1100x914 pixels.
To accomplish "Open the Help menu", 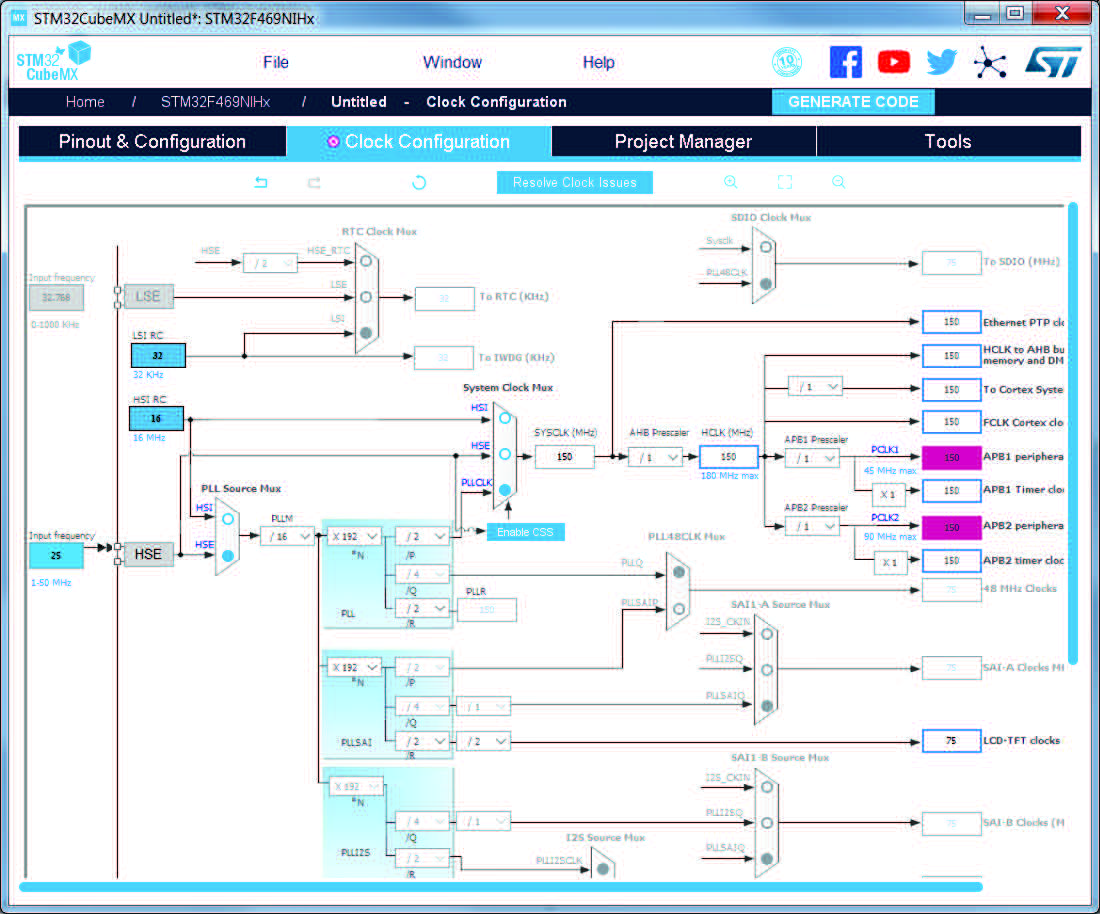I will (598, 62).
